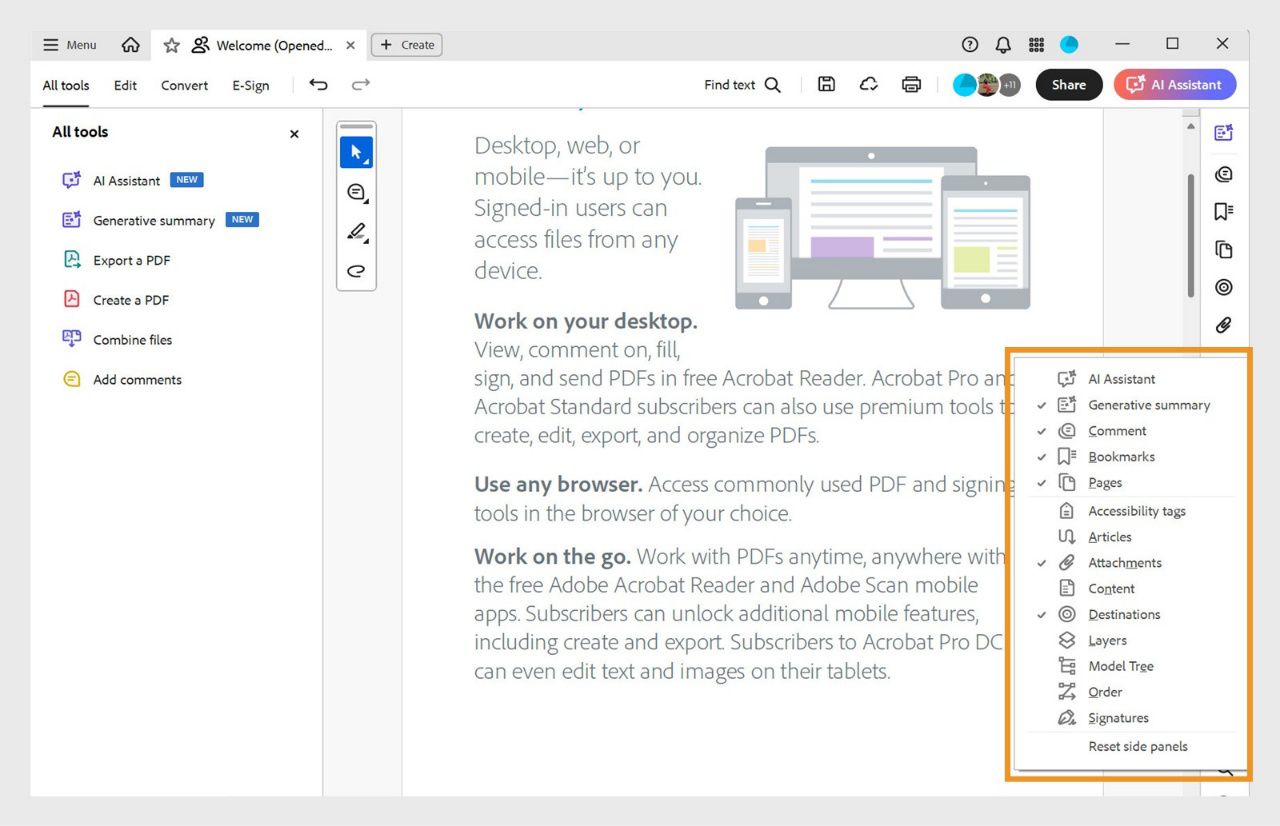Open the hamburger Menu dropdown

point(69,44)
